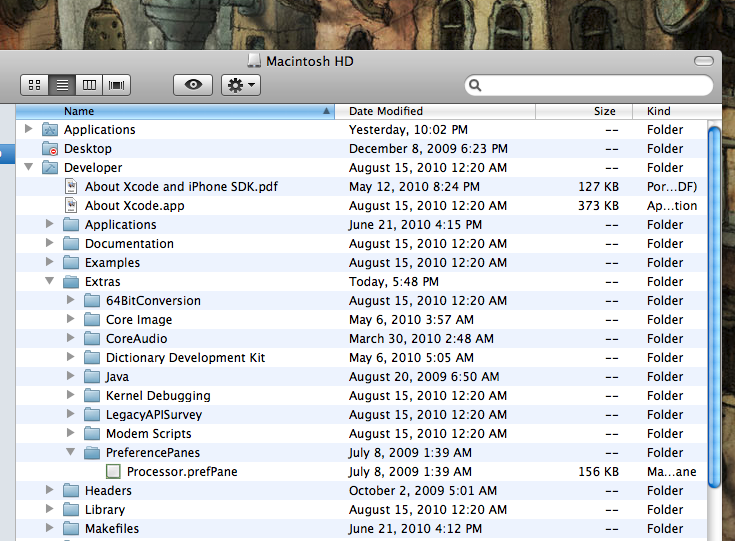This screenshot has width=735, height=541.
Task: Expand the Modem Scripts folder
Action: [70, 432]
